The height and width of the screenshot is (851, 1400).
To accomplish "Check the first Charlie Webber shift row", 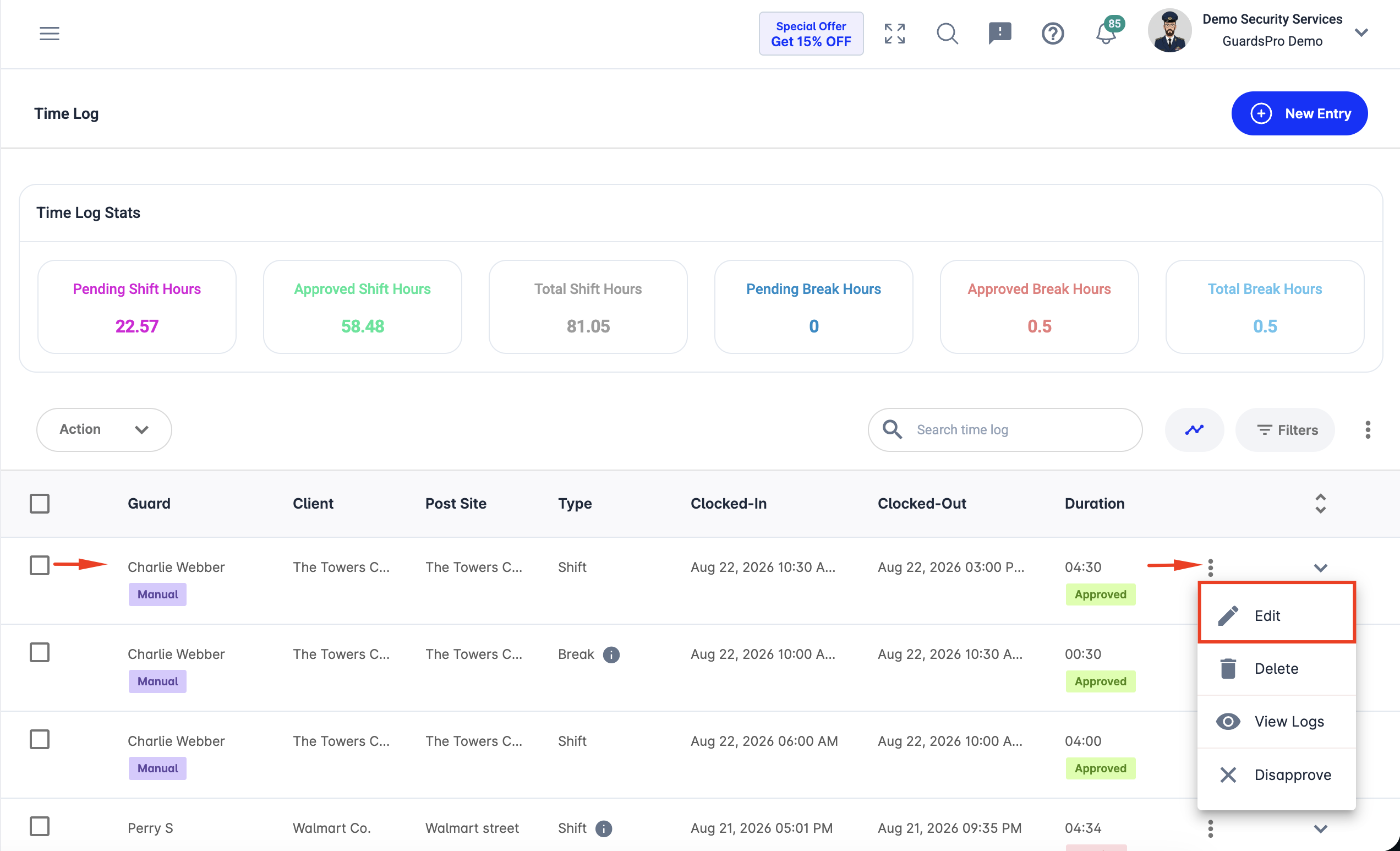I will click(39, 565).
